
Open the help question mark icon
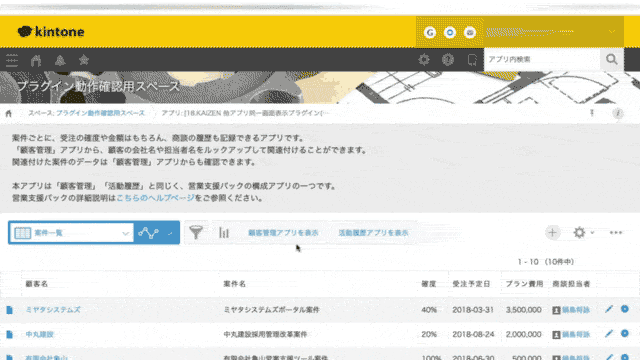448,60
